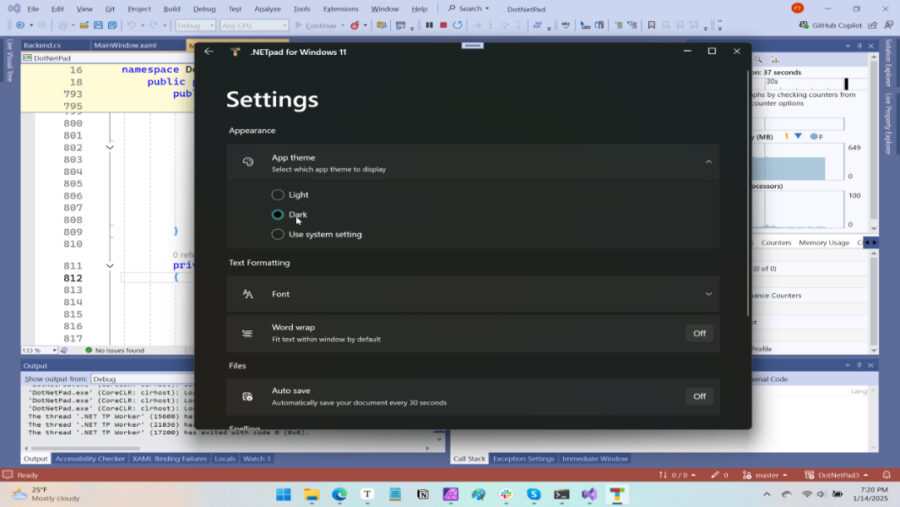This screenshot has width=900, height=507.
Task: Open the Analyze menu
Action: click(x=267, y=8)
